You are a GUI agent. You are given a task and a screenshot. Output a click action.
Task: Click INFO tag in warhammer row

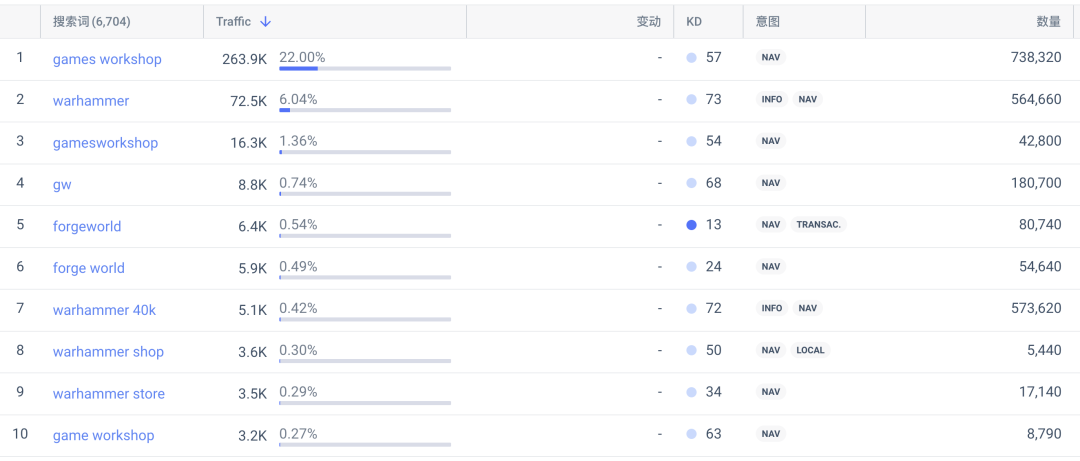pyautogui.click(x=771, y=100)
